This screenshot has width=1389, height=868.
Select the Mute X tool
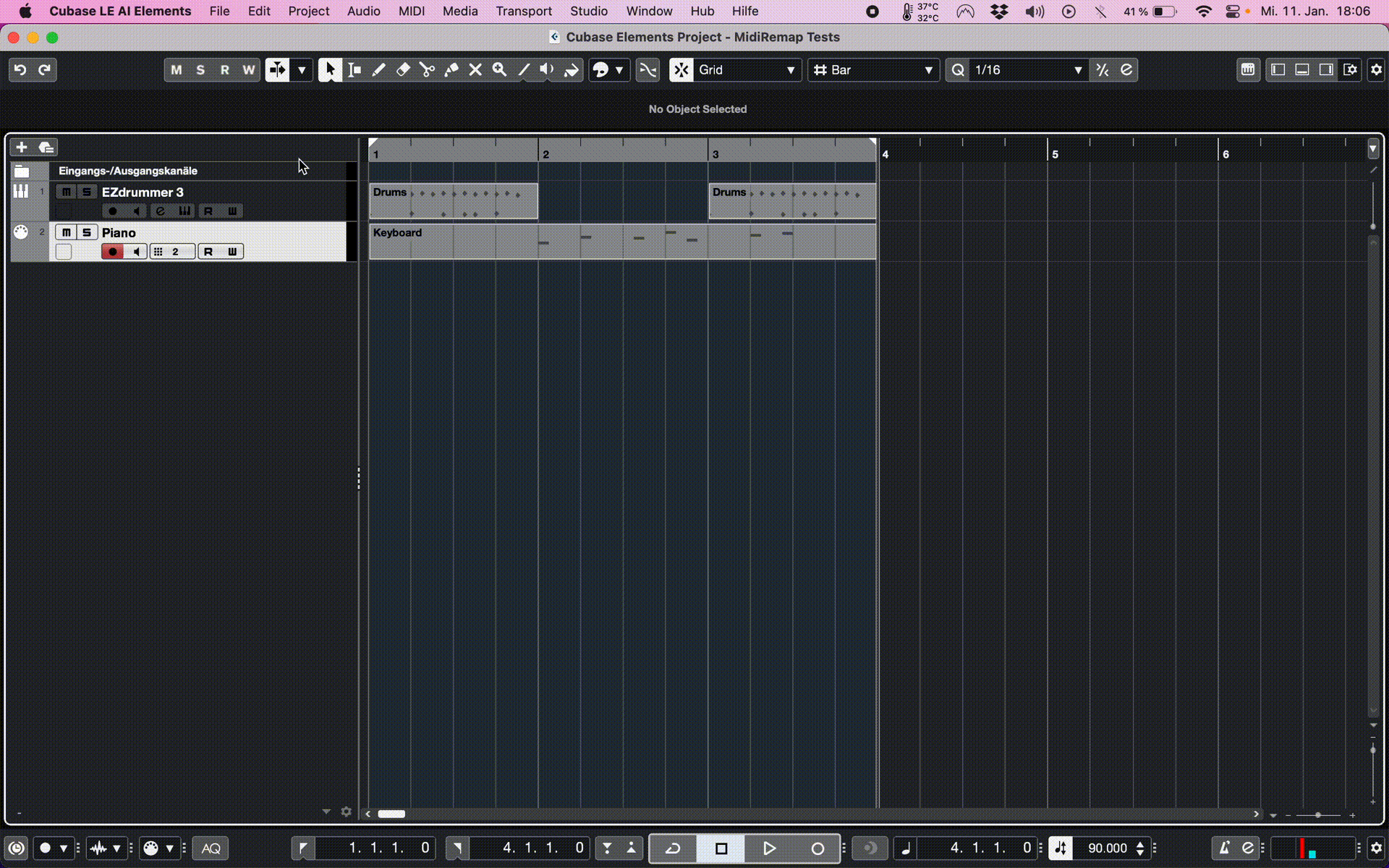pyautogui.click(x=475, y=69)
